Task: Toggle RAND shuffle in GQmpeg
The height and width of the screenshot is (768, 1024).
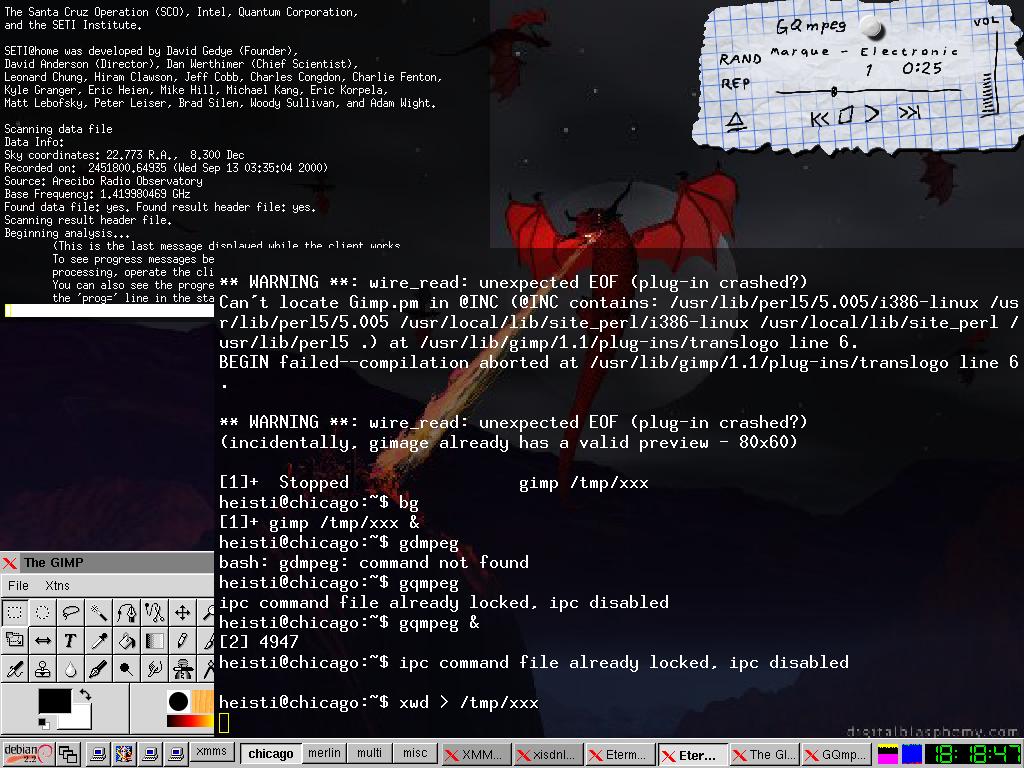Action: tap(740, 59)
